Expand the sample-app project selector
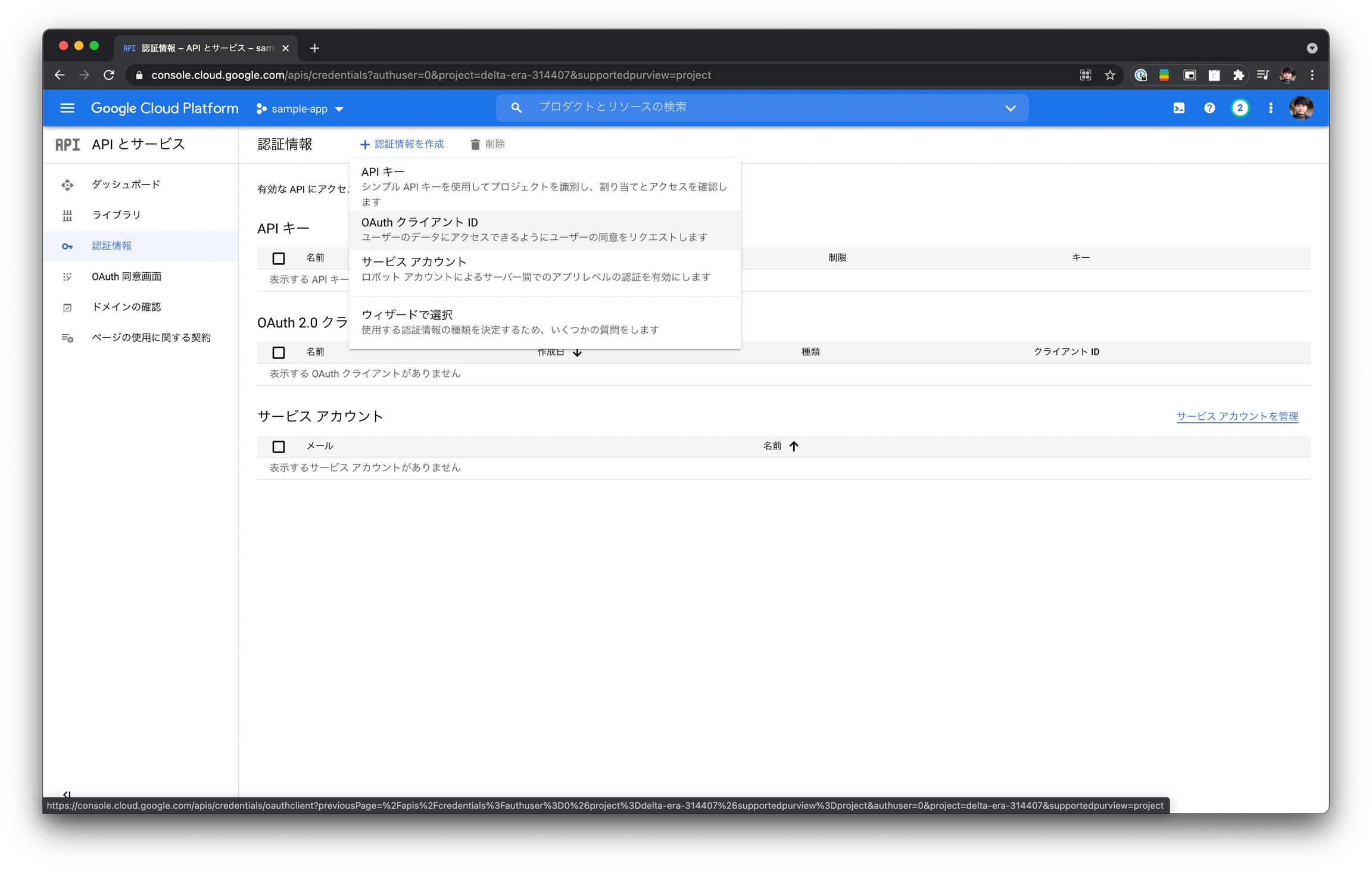The width and height of the screenshot is (1372, 870). click(x=300, y=109)
